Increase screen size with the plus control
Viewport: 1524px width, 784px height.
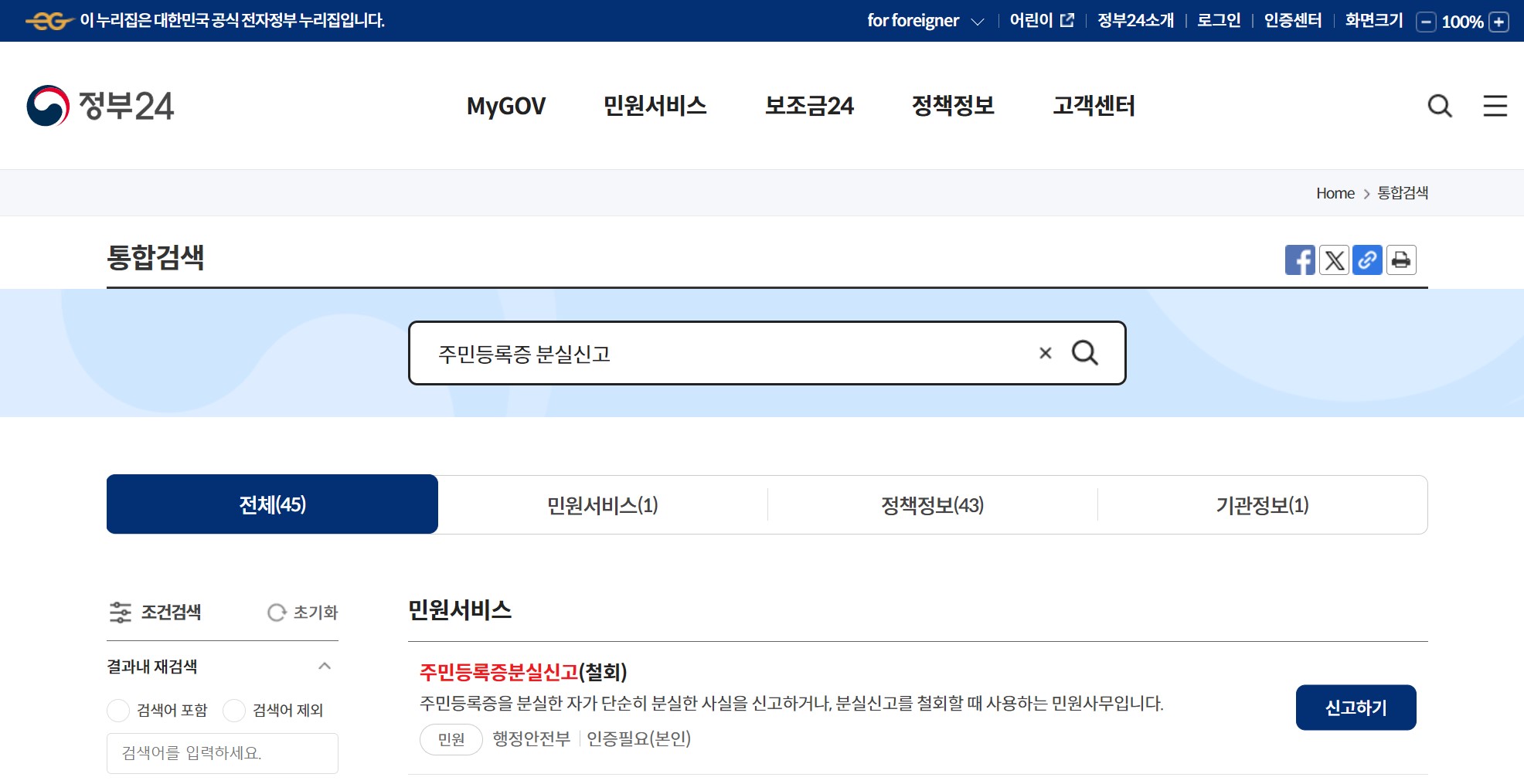[1496, 22]
